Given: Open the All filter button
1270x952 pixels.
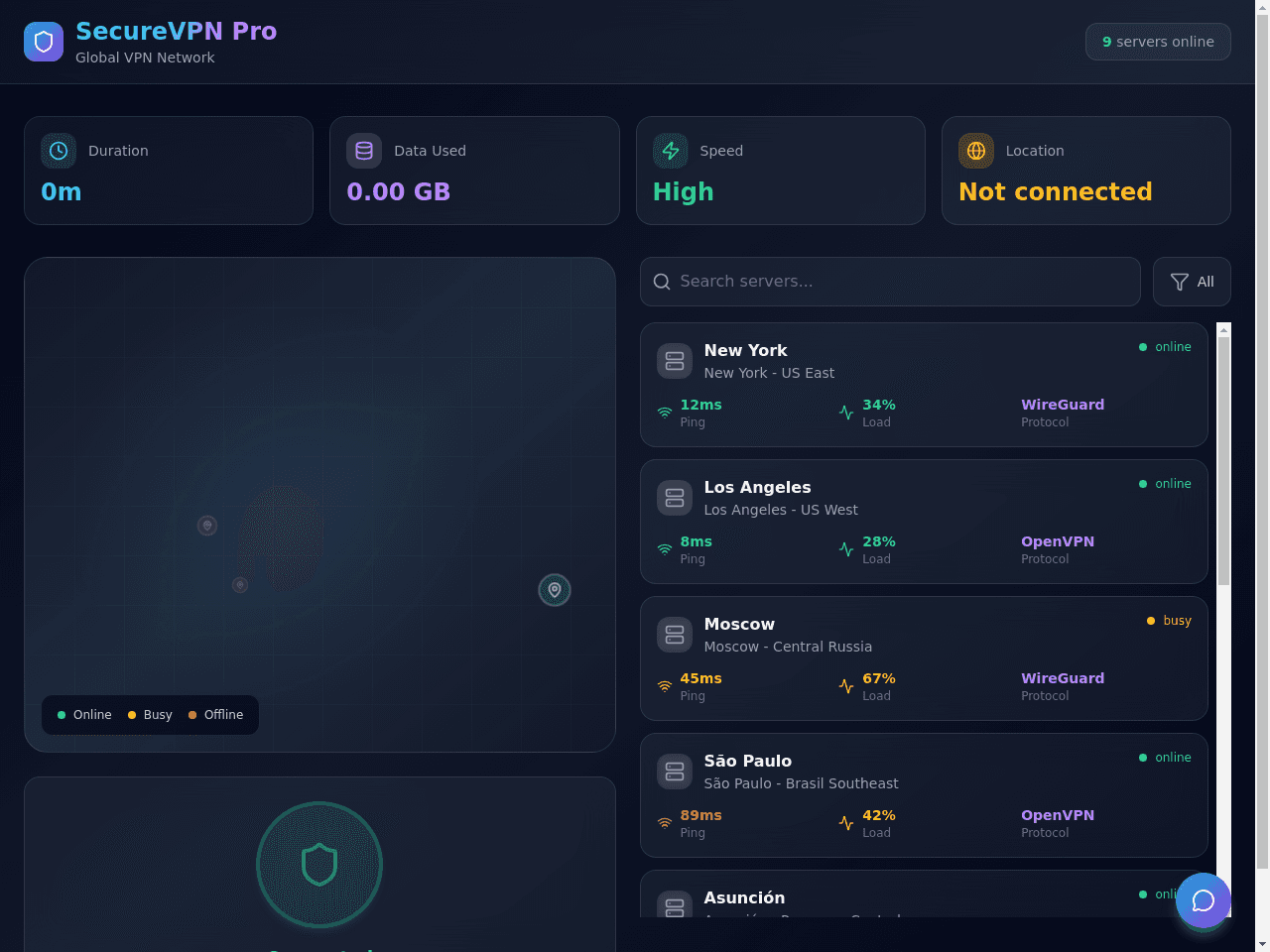Looking at the screenshot, I should tap(1192, 282).
